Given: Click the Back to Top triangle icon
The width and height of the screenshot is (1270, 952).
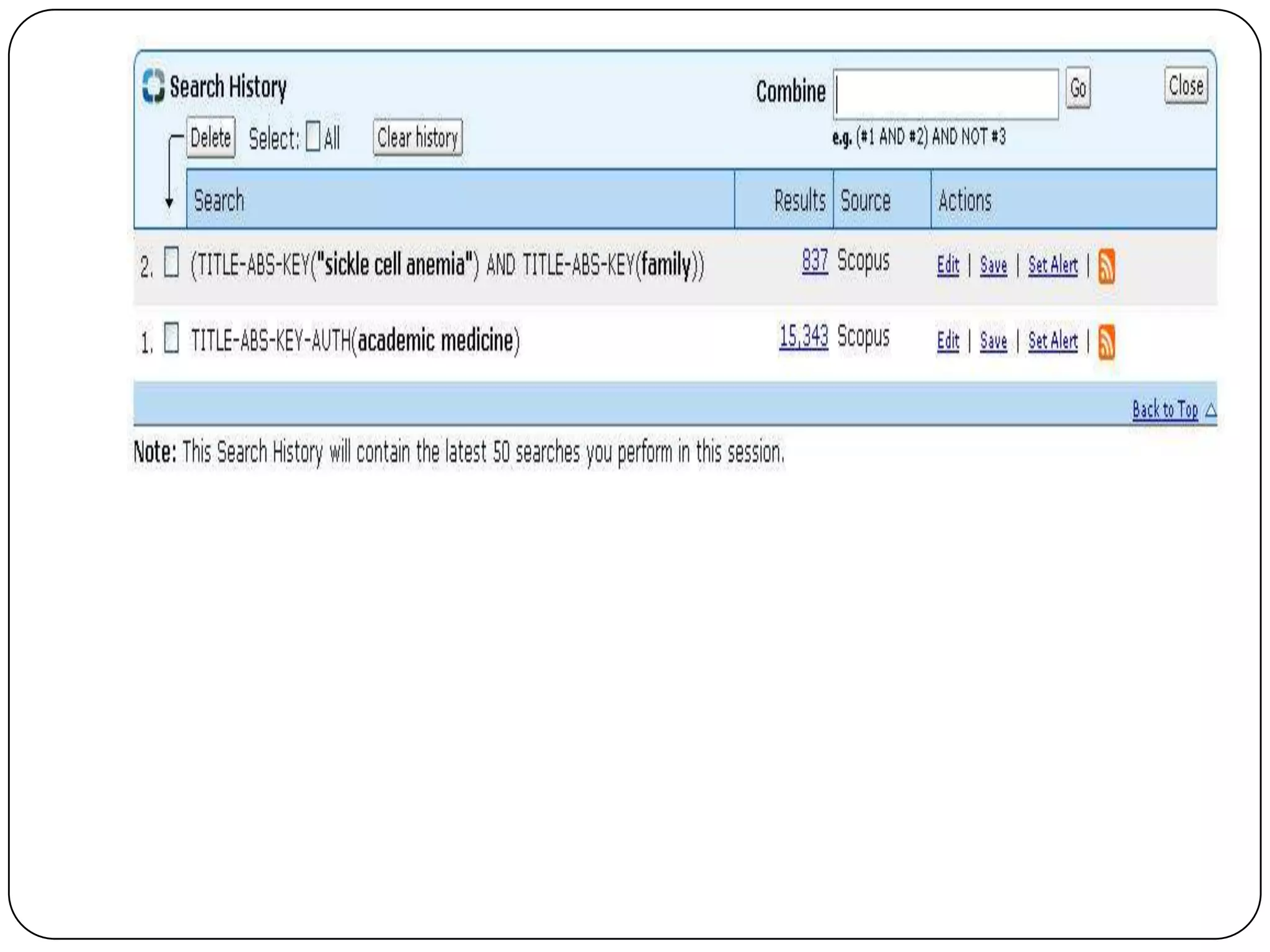Looking at the screenshot, I should click(1210, 410).
